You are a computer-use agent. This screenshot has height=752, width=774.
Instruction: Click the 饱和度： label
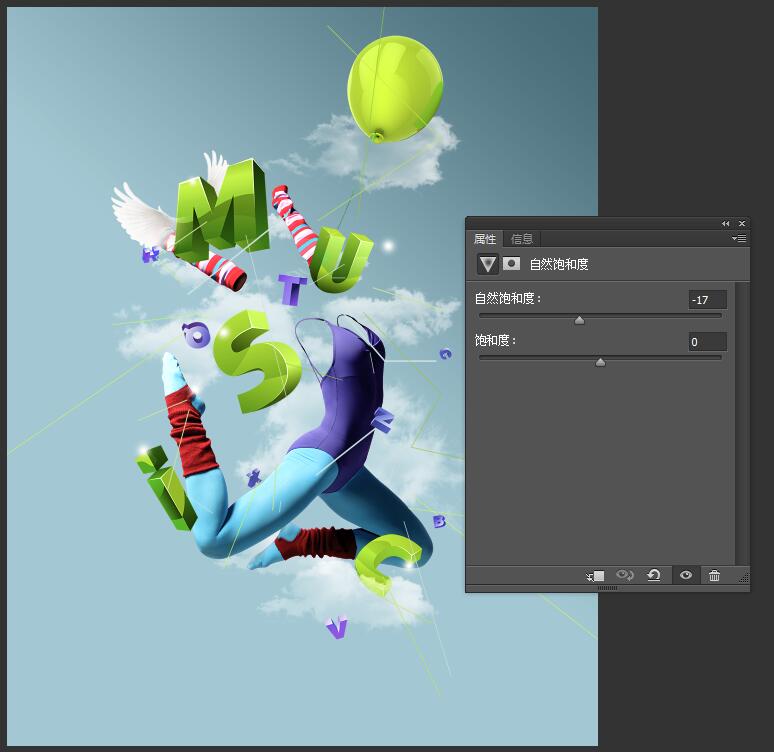(495, 340)
